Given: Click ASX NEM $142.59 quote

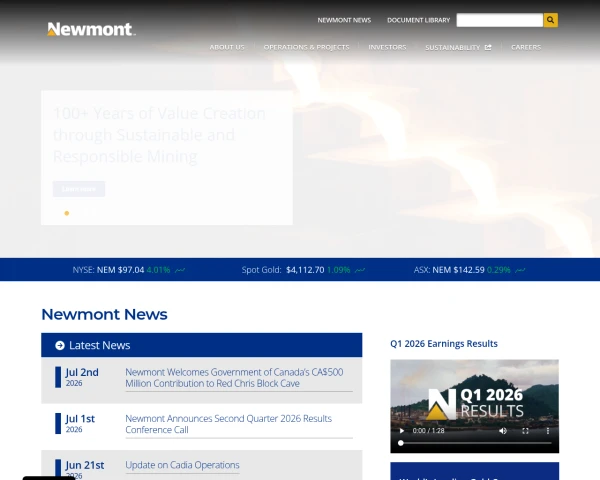Looking at the screenshot, I should tap(458, 270).
